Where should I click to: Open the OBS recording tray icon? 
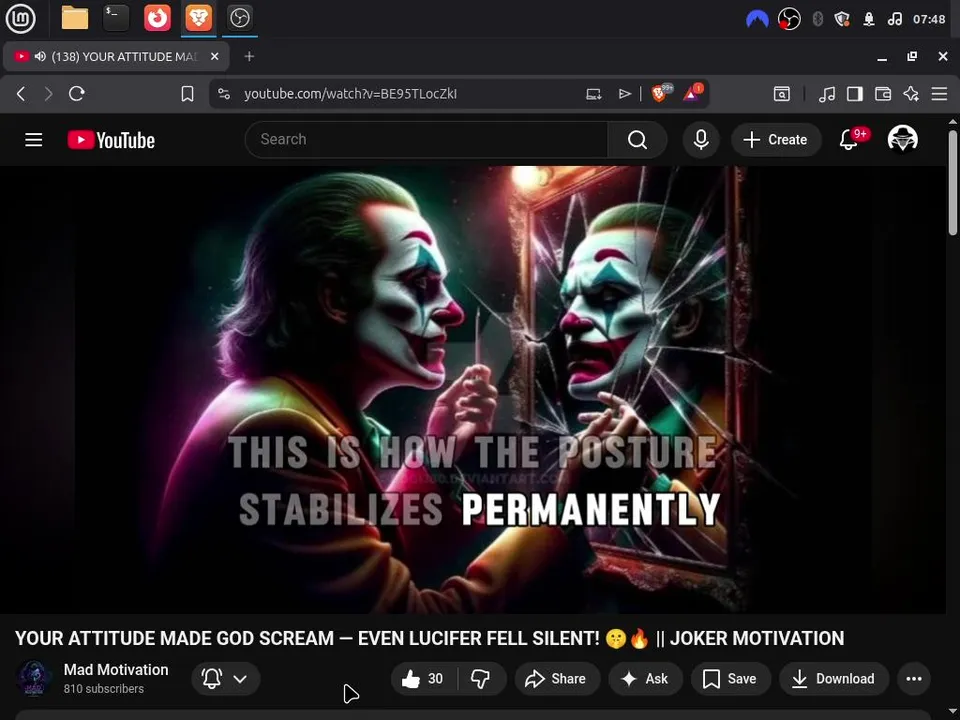pyautogui.click(x=789, y=19)
